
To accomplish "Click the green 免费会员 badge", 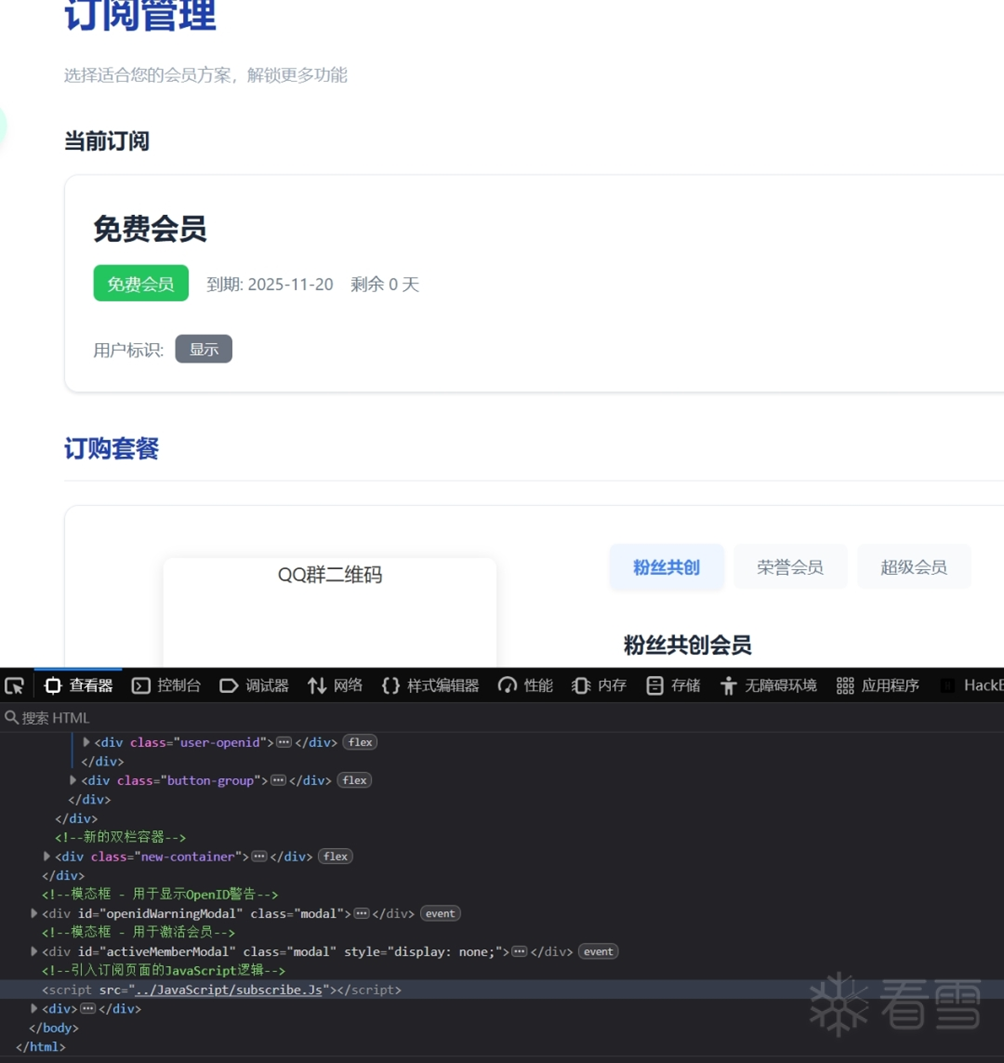I will click(x=141, y=283).
